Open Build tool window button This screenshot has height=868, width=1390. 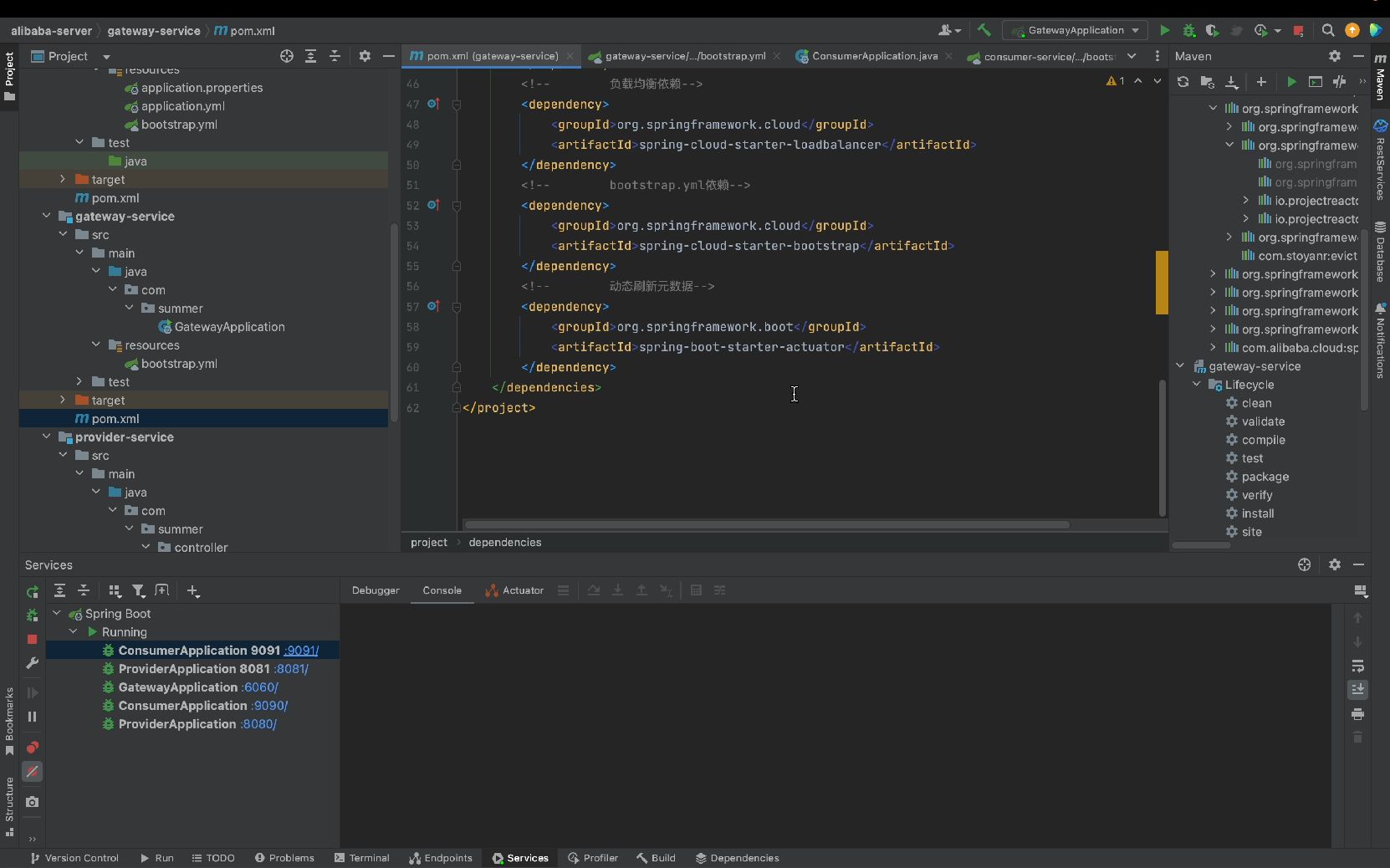point(656,858)
